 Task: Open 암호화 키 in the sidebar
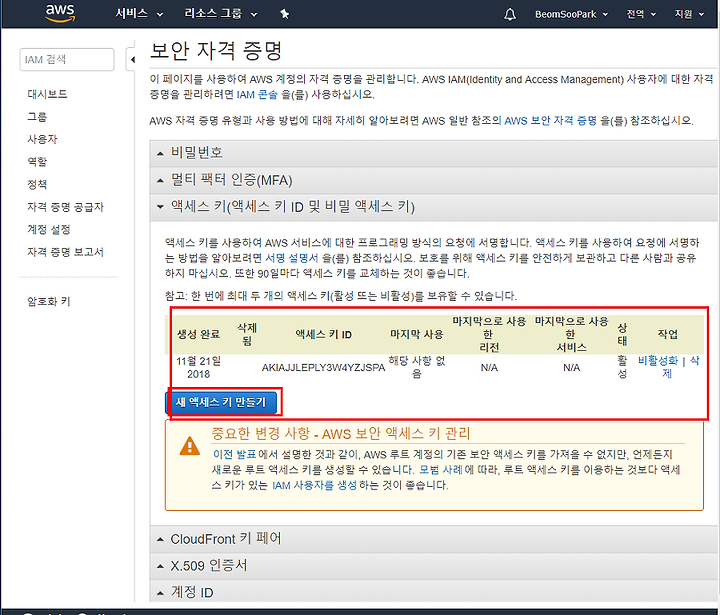click(49, 301)
